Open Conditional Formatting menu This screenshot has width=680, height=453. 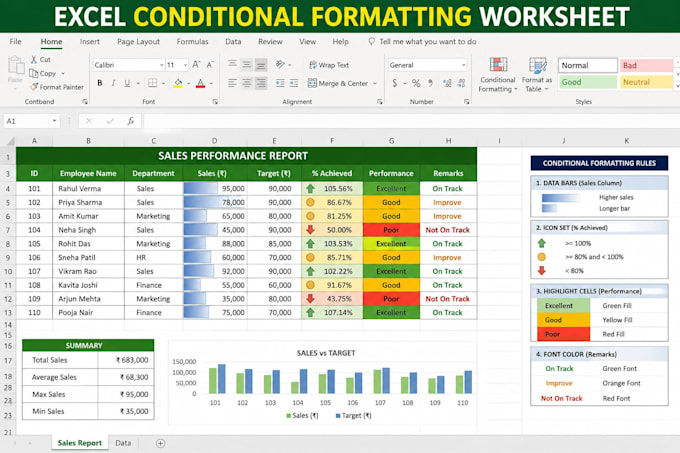point(497,75)
